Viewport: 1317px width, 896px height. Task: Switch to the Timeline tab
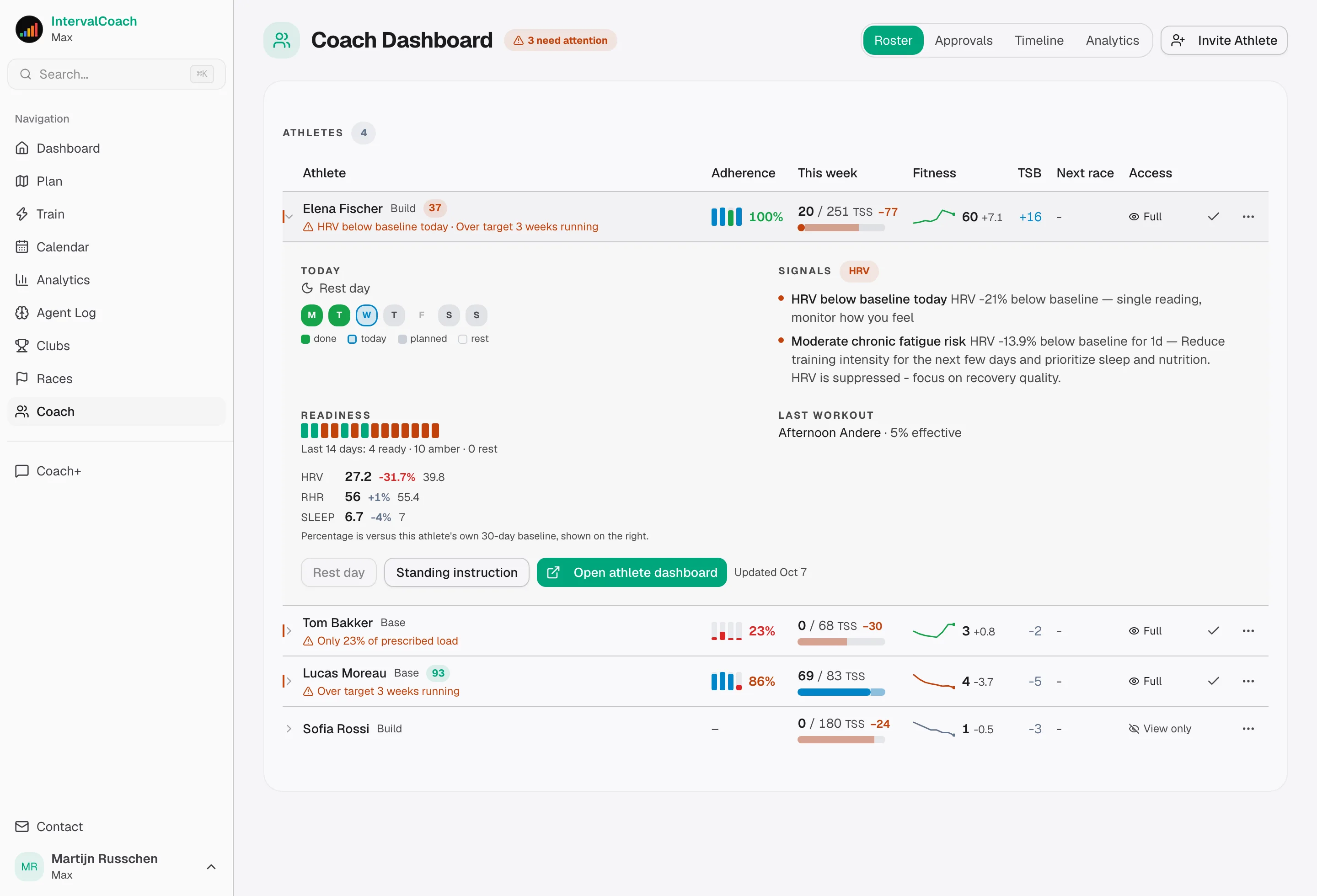pos(1039,40)
